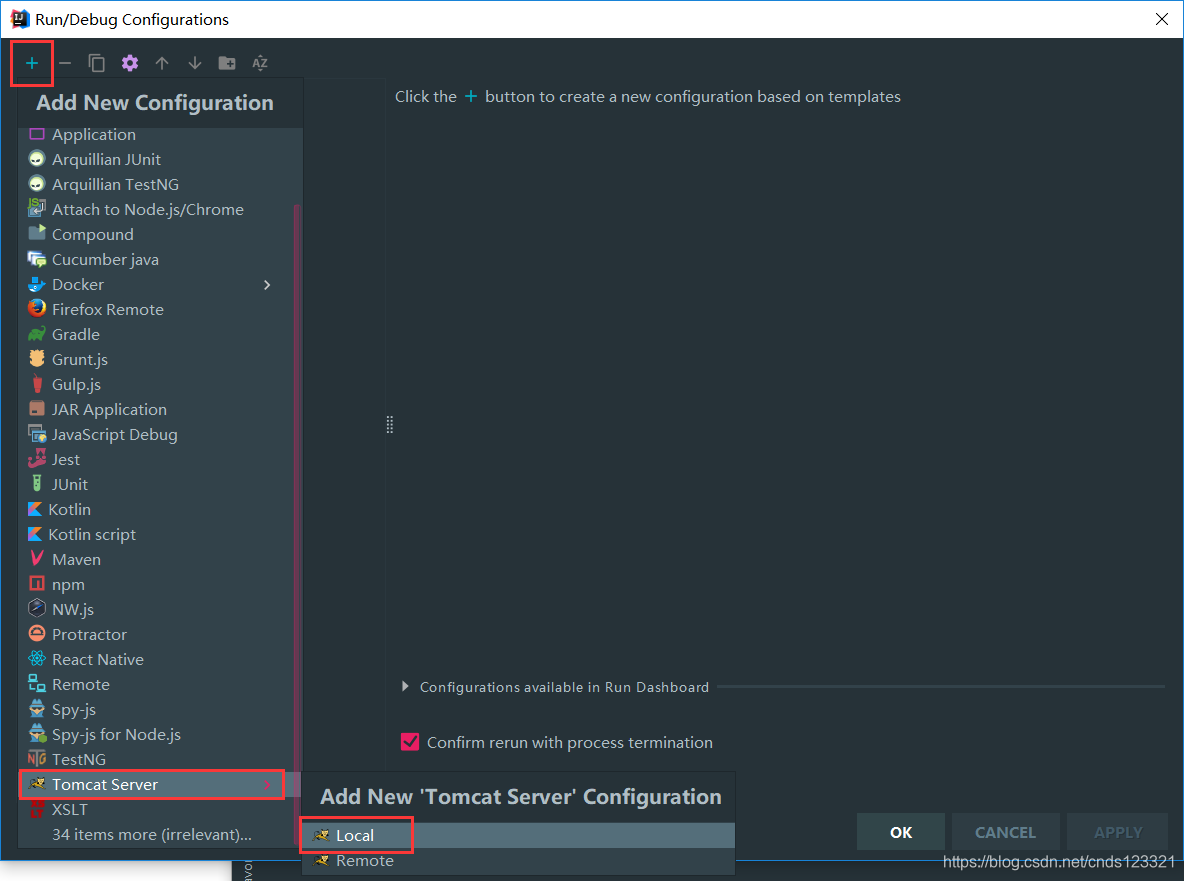1184x881 pixels.
Task: Choose Remote Tomcat Server configuration
Action: 518,861
